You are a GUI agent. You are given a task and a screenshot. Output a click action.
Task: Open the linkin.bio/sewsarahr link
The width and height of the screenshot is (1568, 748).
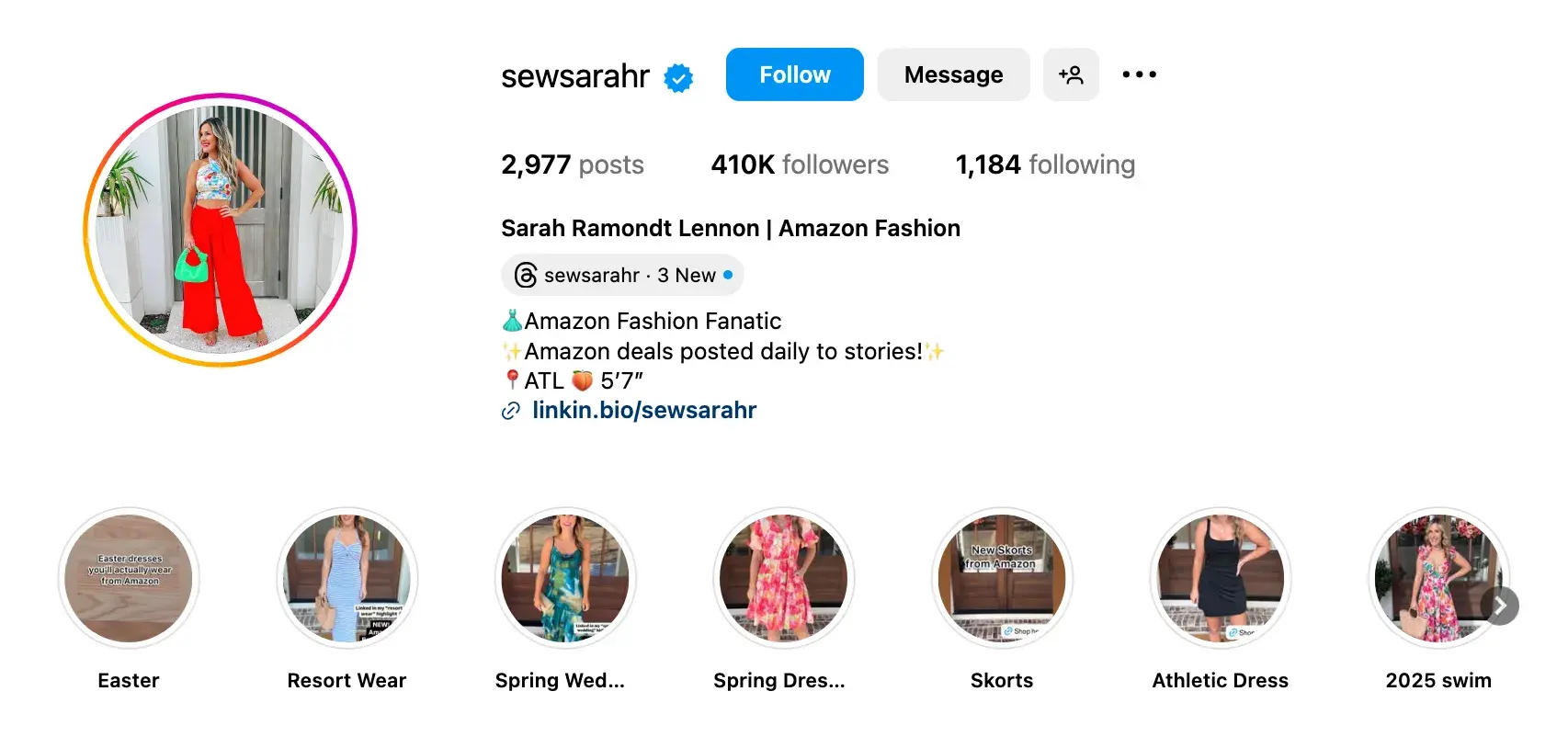pos(643,410)
